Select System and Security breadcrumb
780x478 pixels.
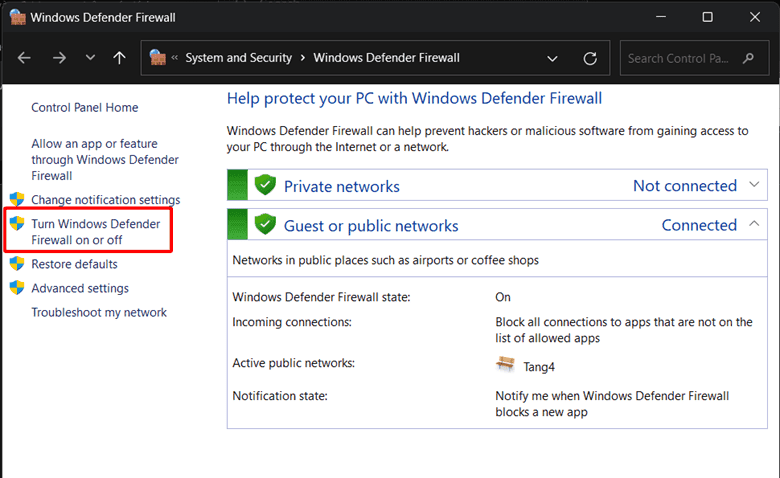click(239, 58)
